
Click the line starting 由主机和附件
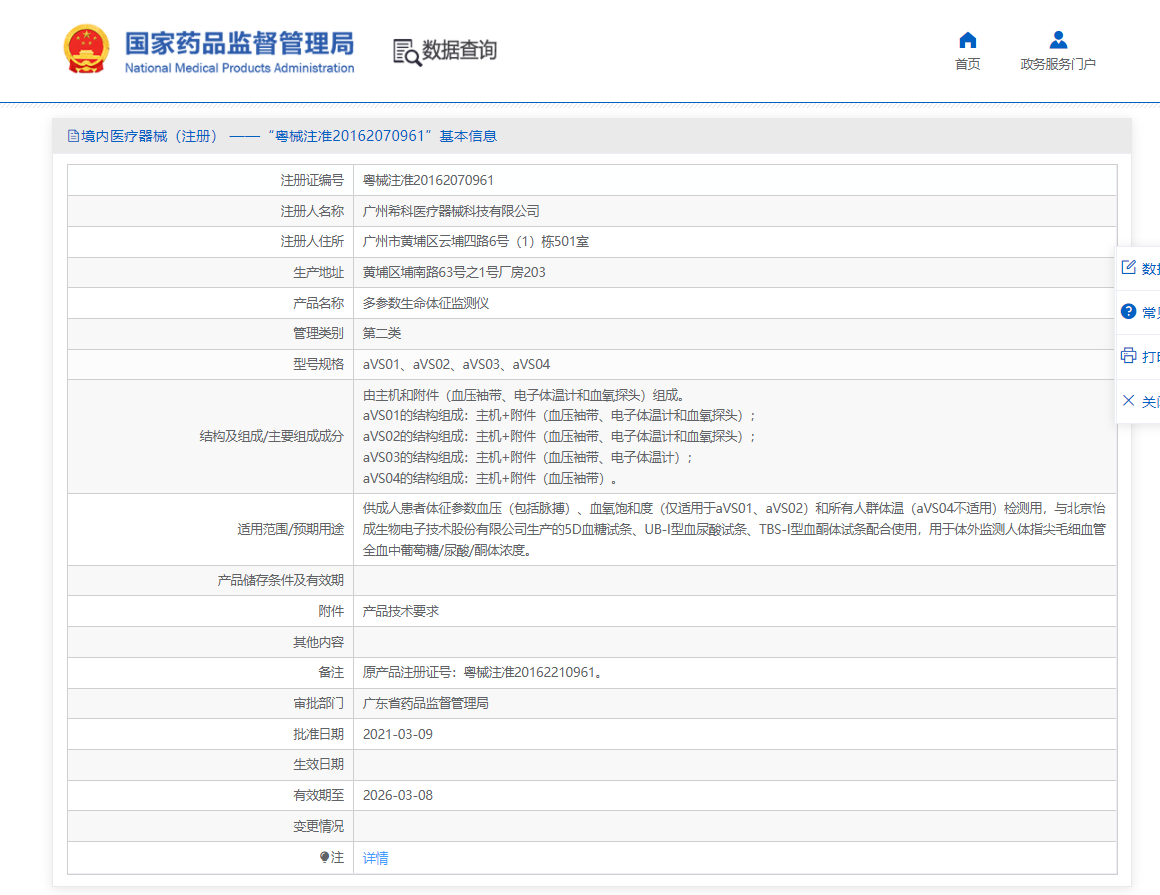(524, 396)
